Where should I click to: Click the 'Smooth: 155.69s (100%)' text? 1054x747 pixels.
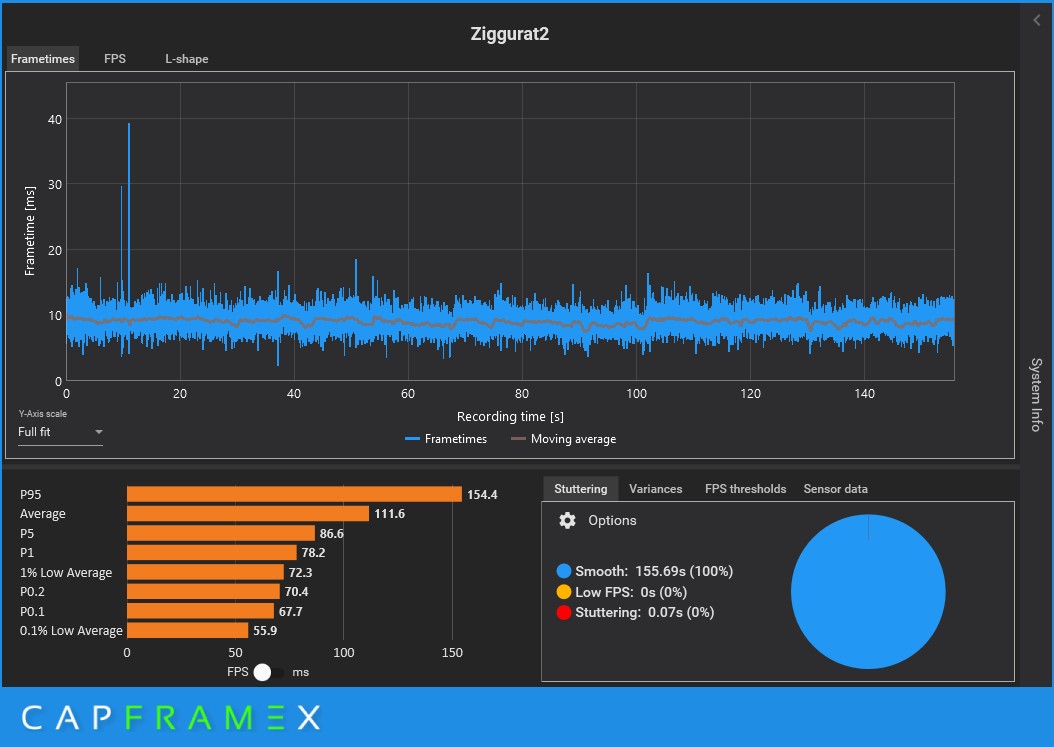click(654, 571)
